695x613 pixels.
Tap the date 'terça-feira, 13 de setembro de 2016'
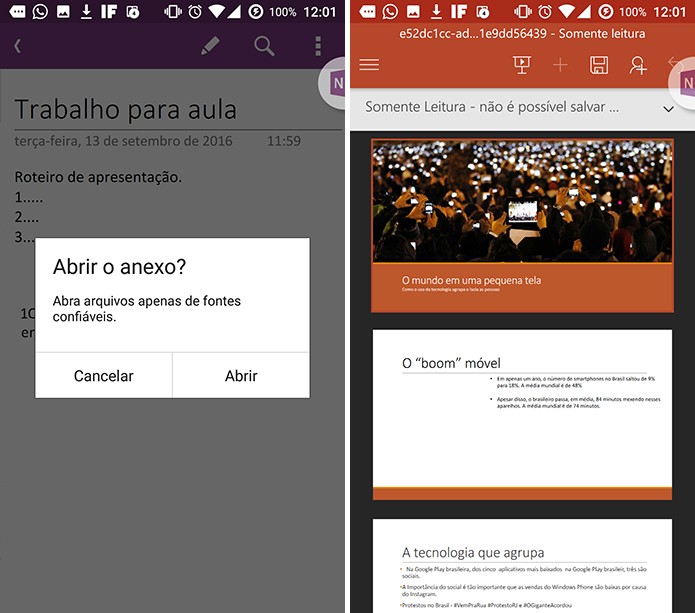[123, 141]
